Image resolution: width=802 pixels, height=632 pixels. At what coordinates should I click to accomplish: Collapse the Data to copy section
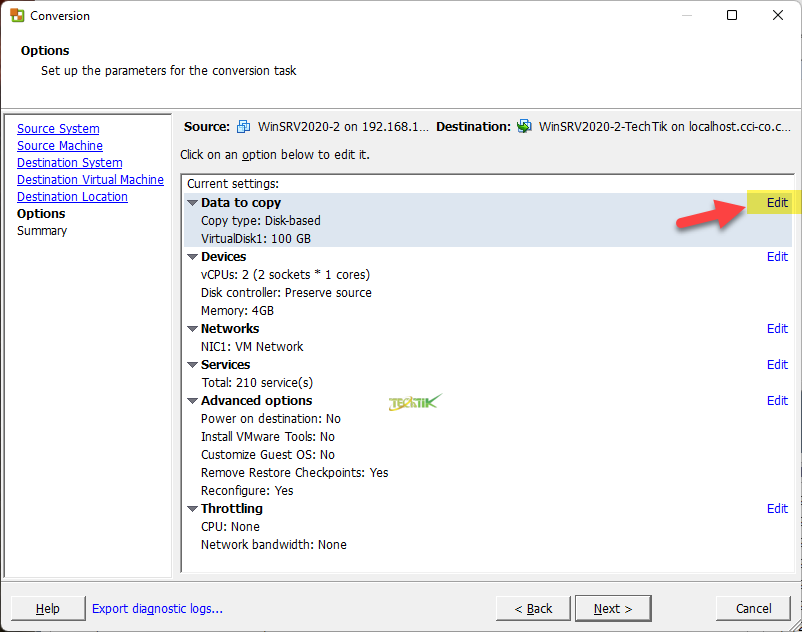pyautogui.click(x=192, y=203)
